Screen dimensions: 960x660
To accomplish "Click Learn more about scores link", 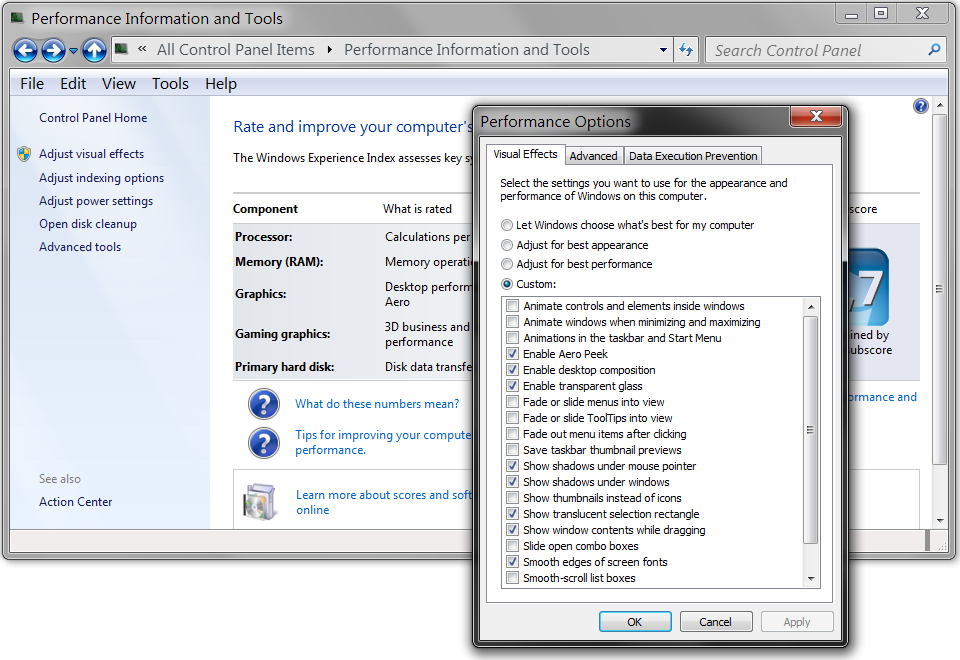I will coord(384,502).
